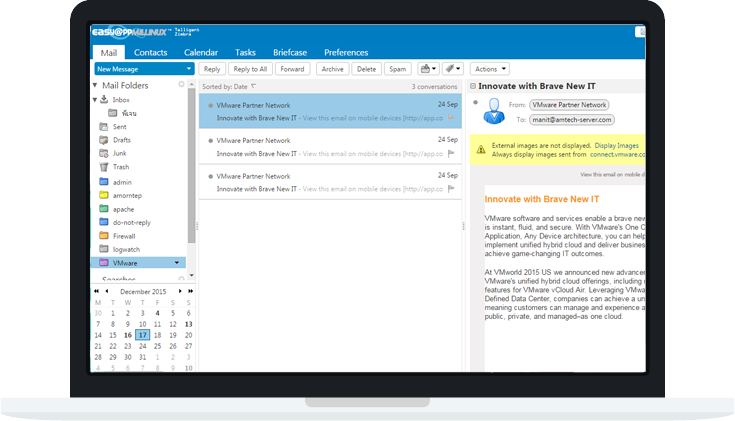This screenshot has width=735, height=421.
Task: Delete the selected message
Action: (366, 69)
